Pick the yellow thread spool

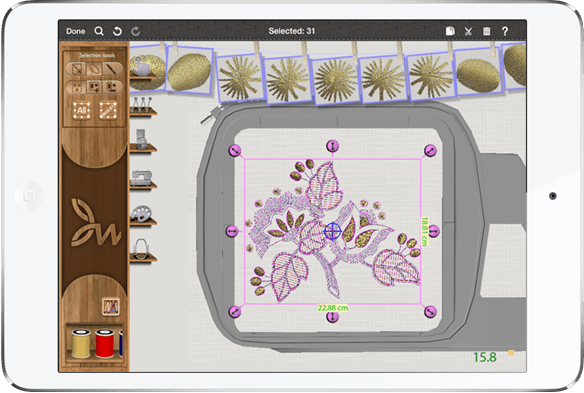pos(81,343)
